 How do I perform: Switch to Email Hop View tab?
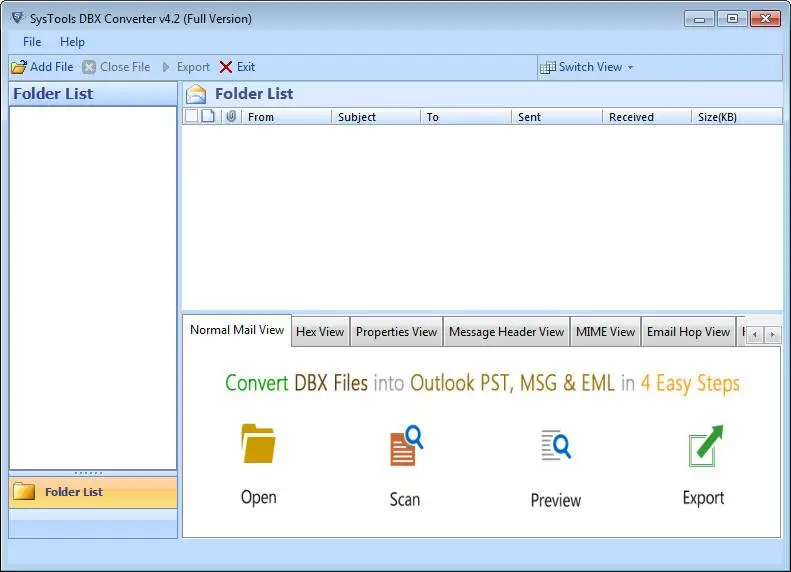pyautogui.click(x=689, y=332)
